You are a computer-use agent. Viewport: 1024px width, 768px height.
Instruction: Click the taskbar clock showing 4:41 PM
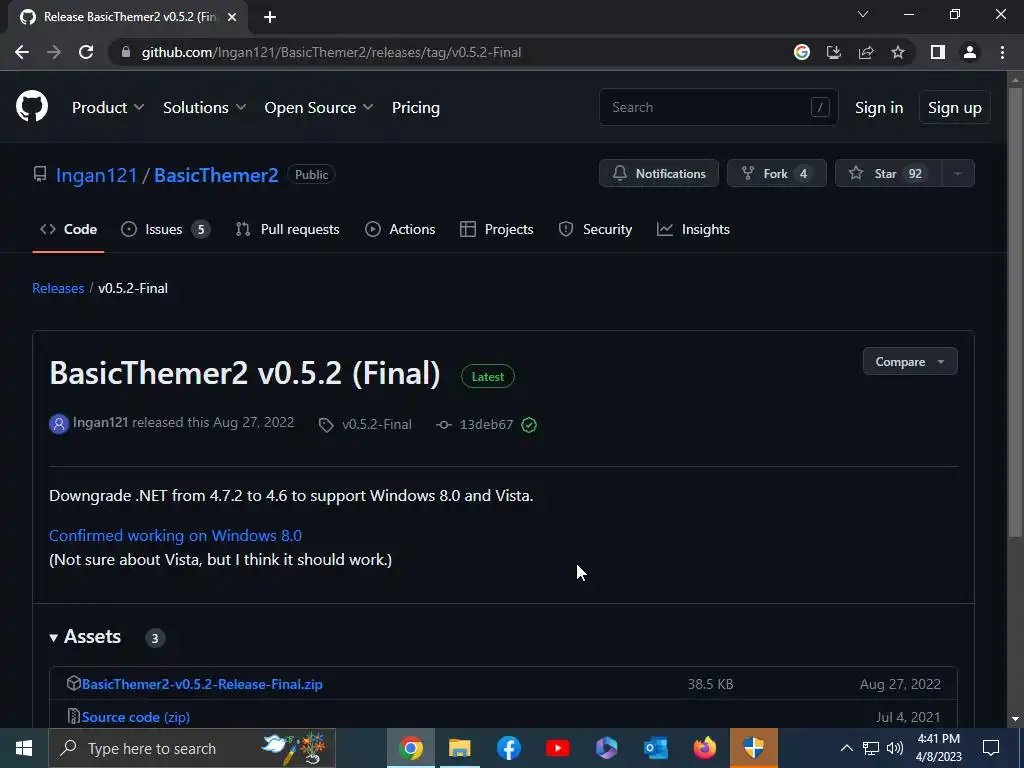click(938, 748)
